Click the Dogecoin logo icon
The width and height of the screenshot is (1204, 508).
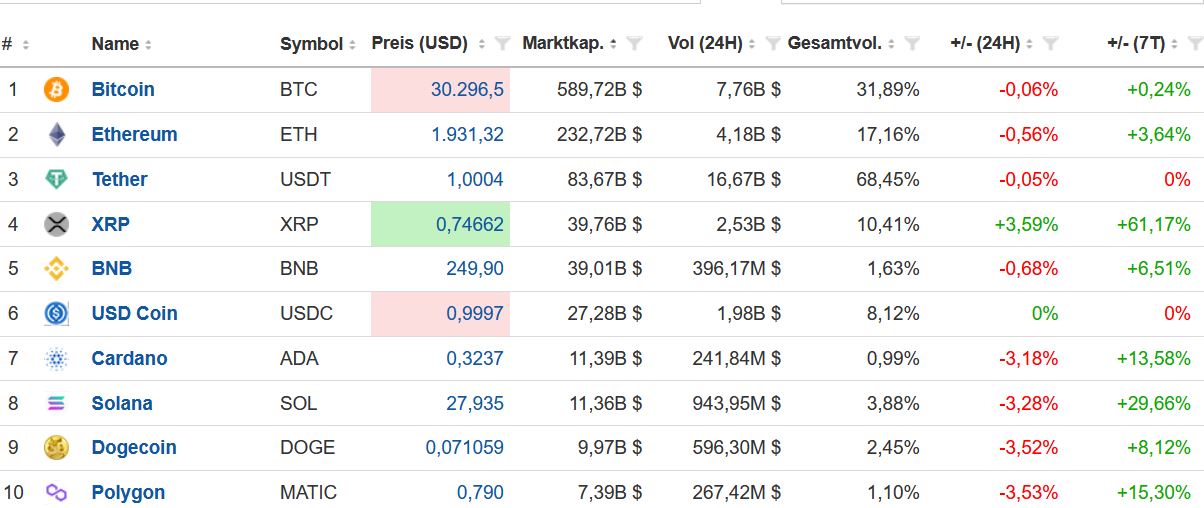coord(56,448)
